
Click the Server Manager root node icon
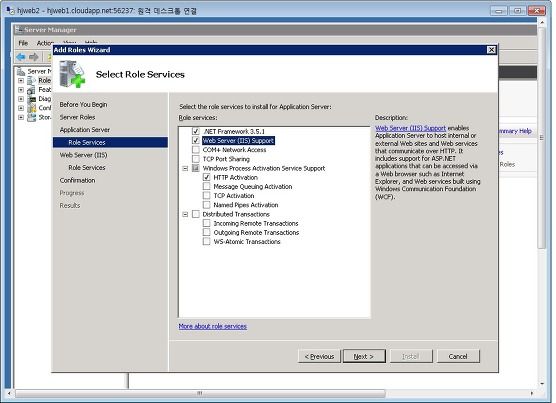[21, 71]
